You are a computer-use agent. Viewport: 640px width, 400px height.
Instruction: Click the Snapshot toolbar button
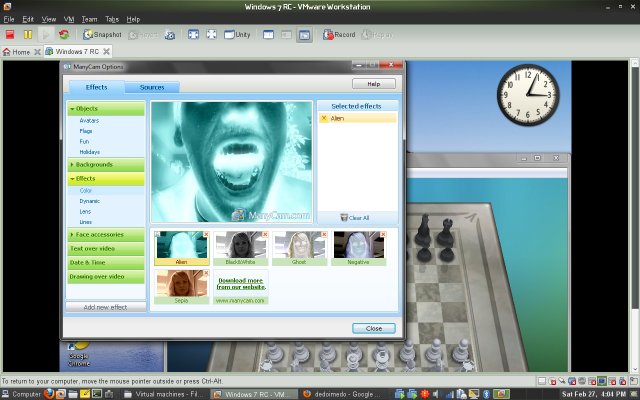coord(103,34)
